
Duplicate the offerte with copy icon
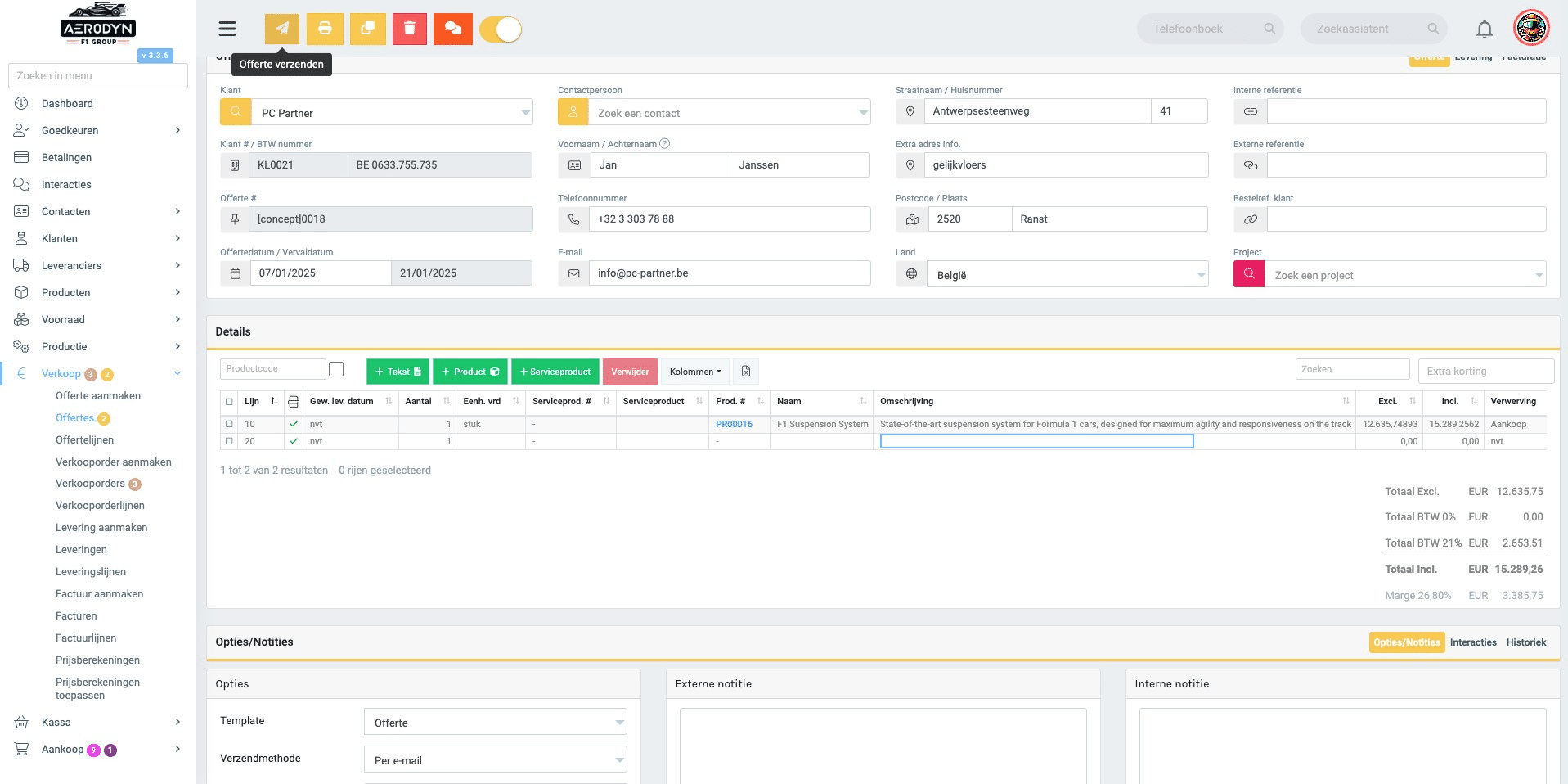[368, 29]
